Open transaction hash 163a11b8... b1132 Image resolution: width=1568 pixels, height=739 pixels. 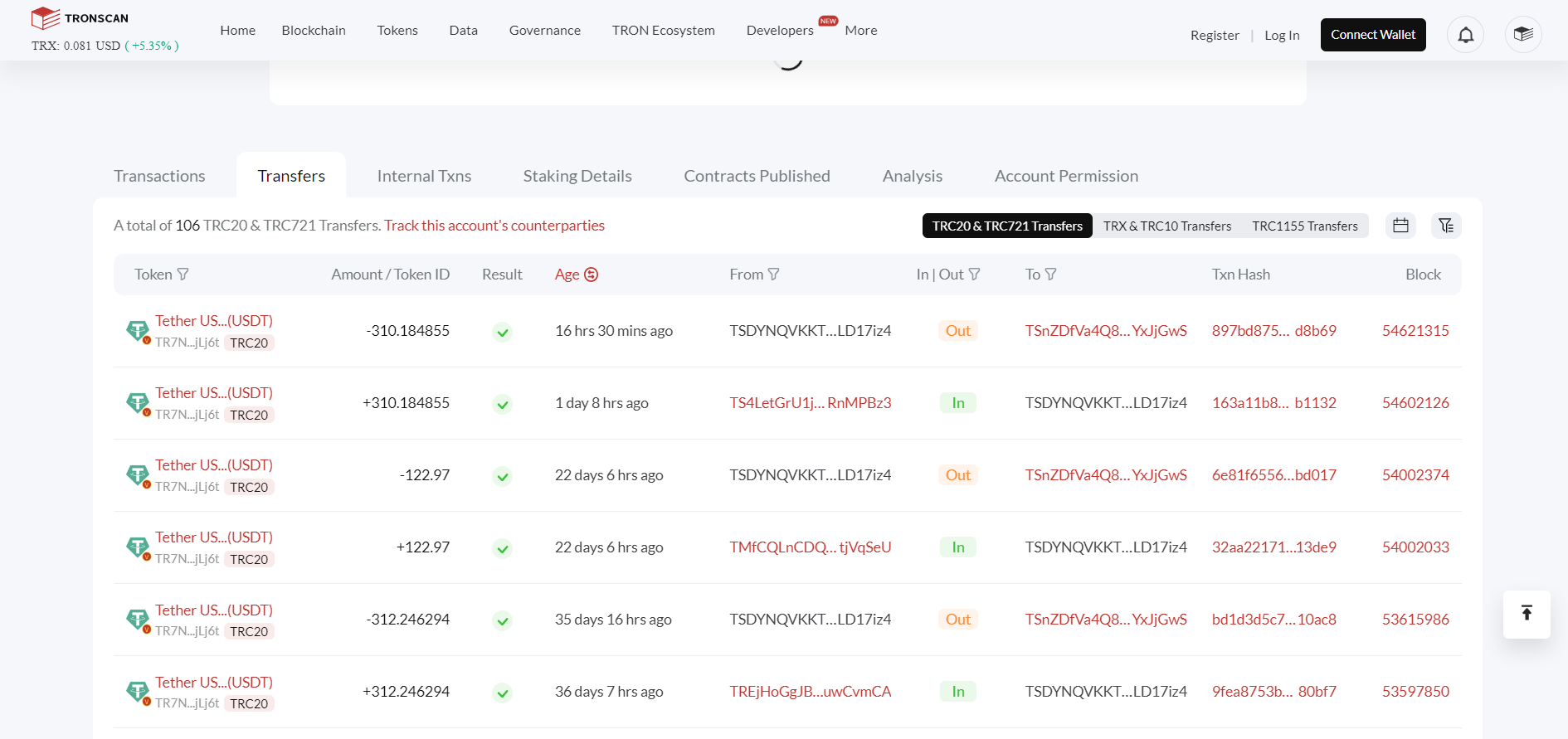click(x=1274, y=403)
